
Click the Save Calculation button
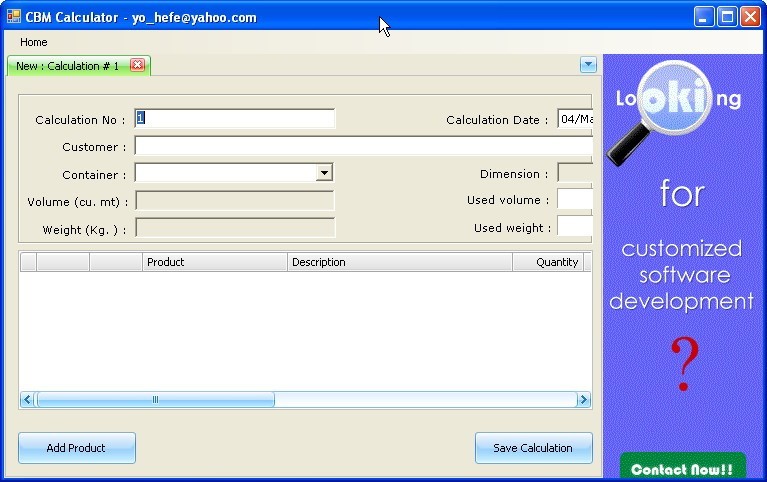(534, 448)
